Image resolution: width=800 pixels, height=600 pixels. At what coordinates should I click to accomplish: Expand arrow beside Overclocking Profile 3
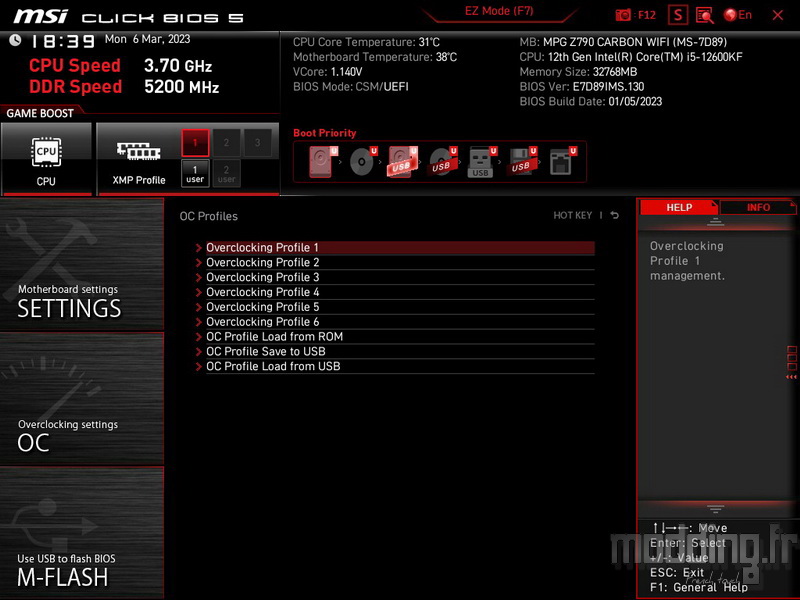click(x=198, y=277)
